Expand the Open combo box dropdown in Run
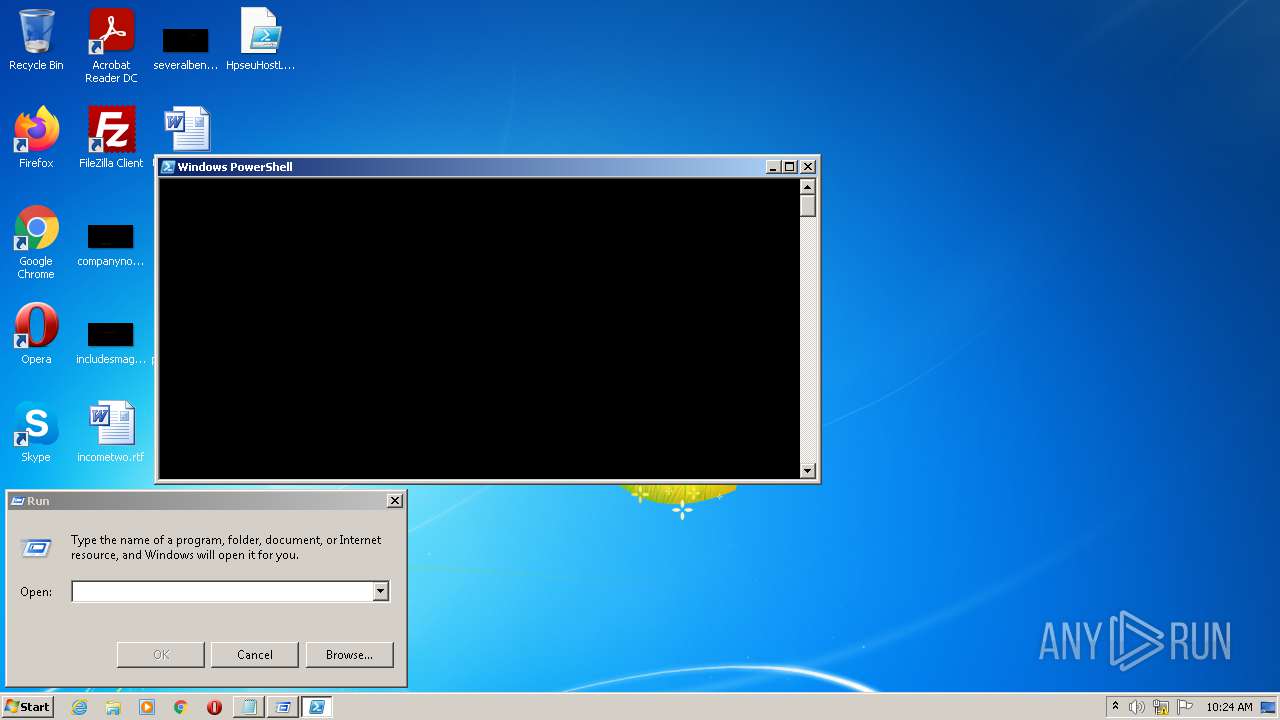 380,592
